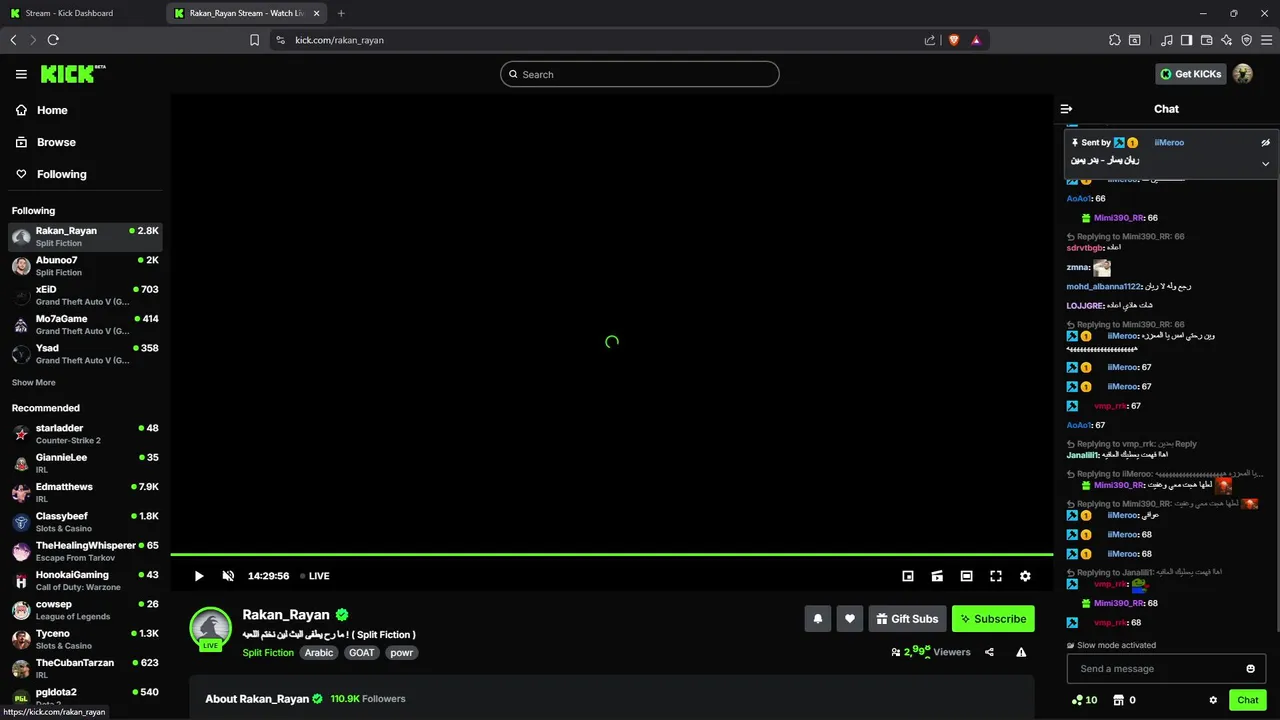Open Ysad channel from sidebar
Screen dimensions: 1280x720
click(x=85, y=354)
